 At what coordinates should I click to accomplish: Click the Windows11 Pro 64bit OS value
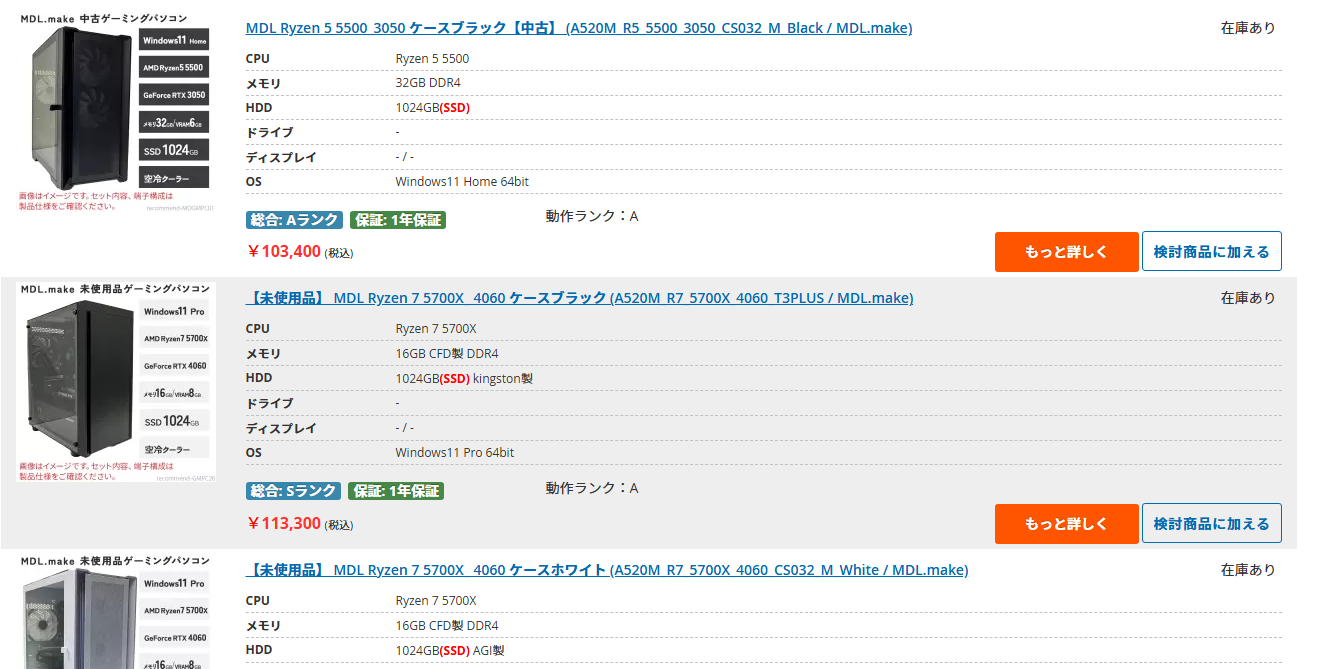[x=454, y=453]
